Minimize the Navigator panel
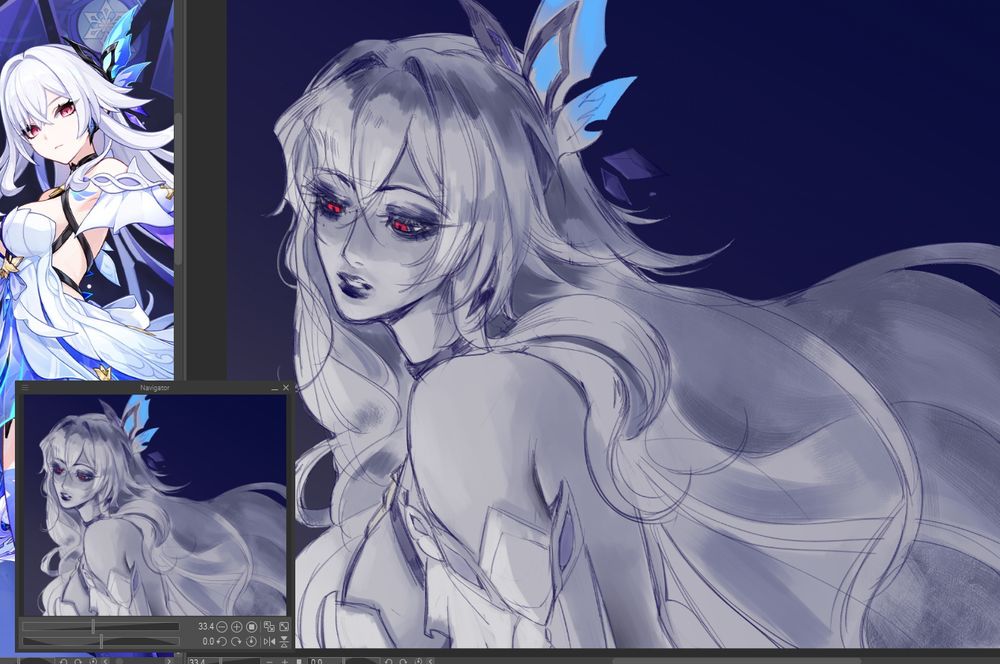Viewport: 1000px width, 664px height. tap(274, 388)
